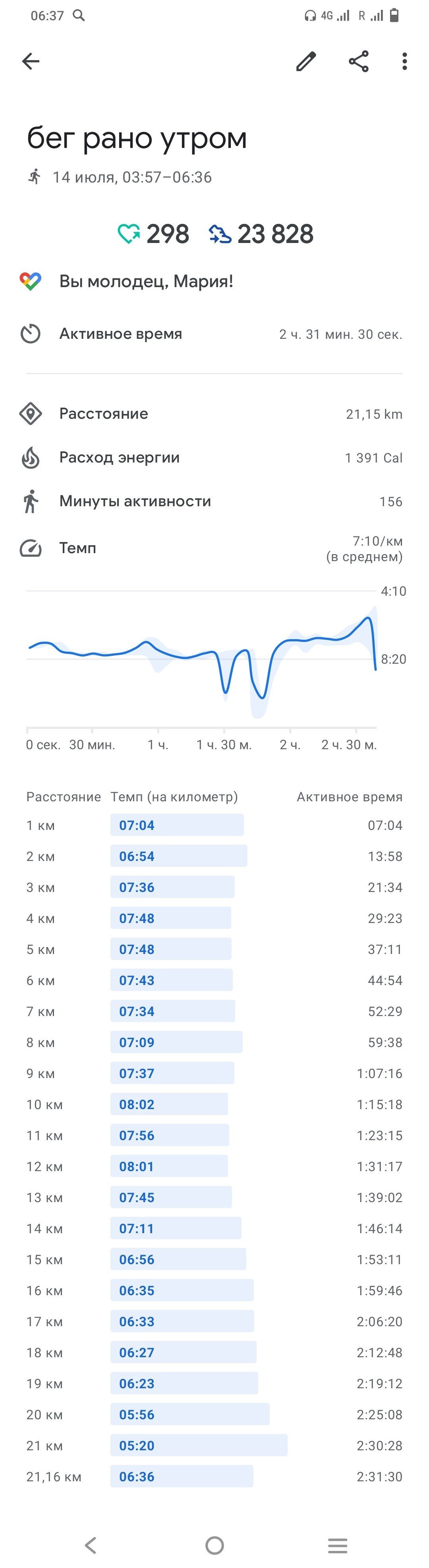
Task: Tap the energy flame icon
Action: tap(30, 458)
